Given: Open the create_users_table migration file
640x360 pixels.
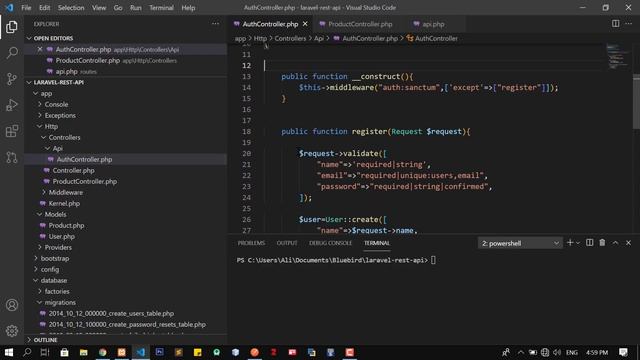Looking at the screenshot, I should pyautogui.click(x=111, y=313).
